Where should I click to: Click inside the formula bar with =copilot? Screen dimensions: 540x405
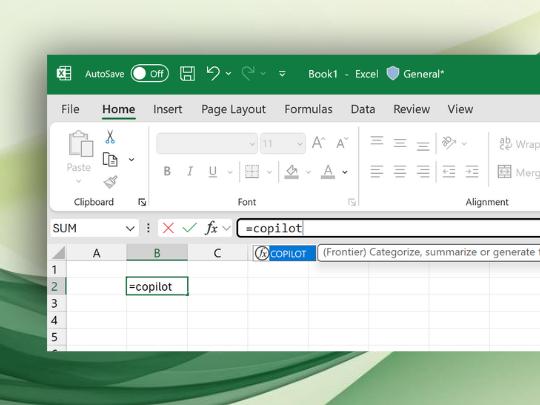(x=388, y=228)
